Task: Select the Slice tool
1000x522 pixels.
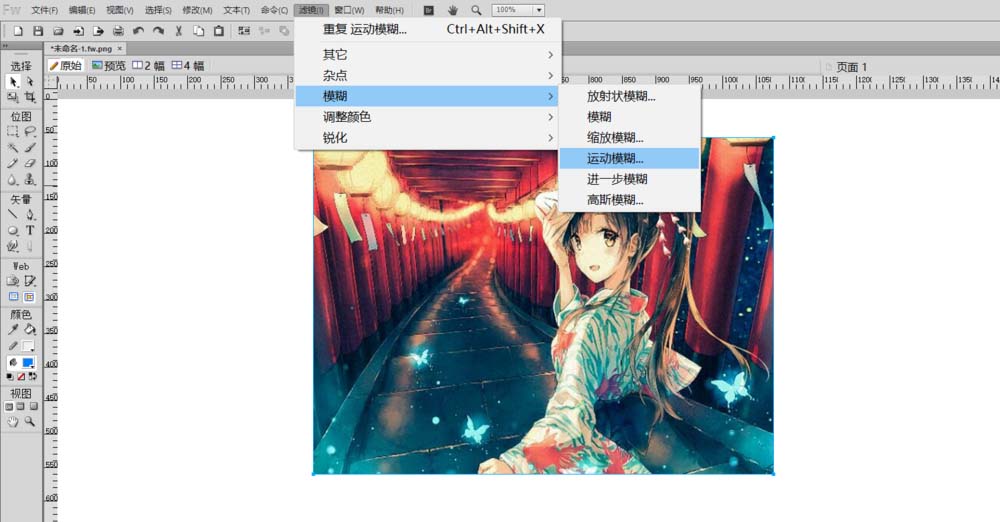Action: pyautogui.click(x=29, y=281)
